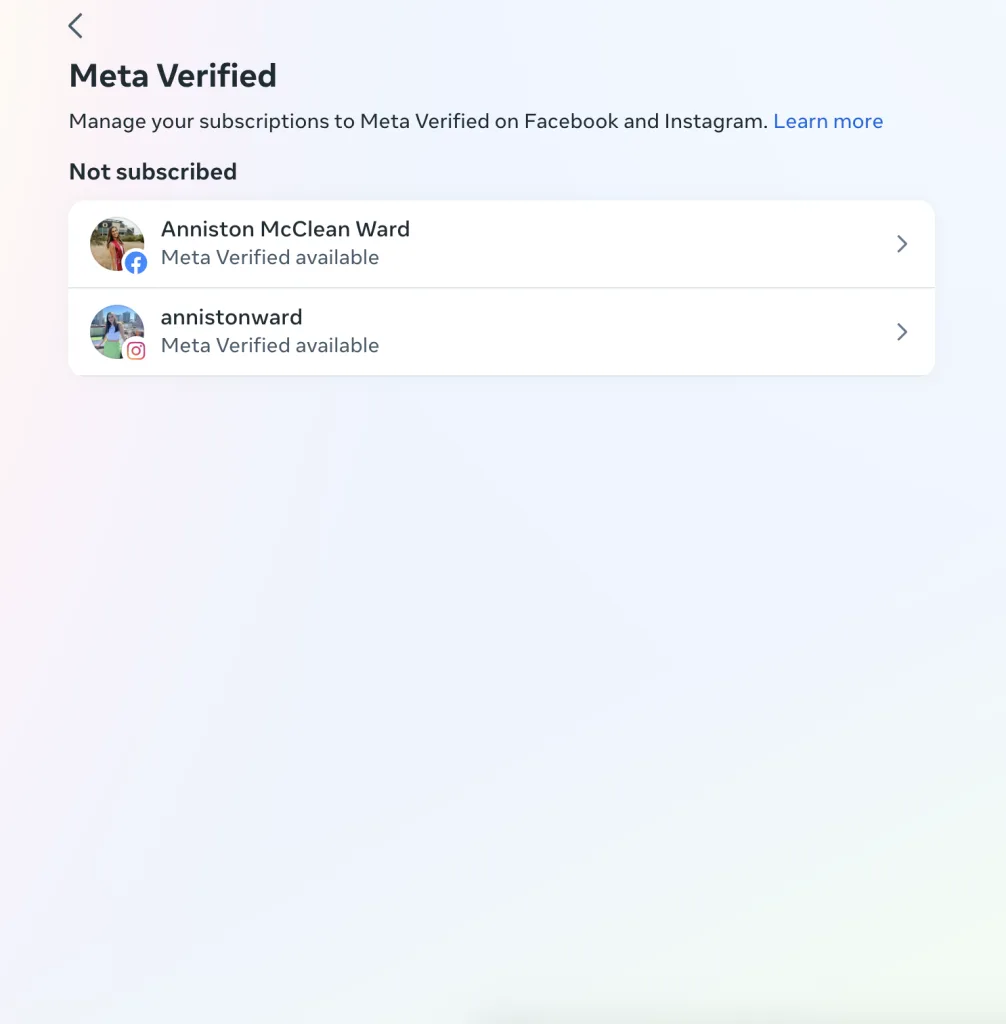Image resolution: width=1006 pixels, height=1024 pixels.
Task: Click the Meta Verified page title
Action: pos(173,76)
